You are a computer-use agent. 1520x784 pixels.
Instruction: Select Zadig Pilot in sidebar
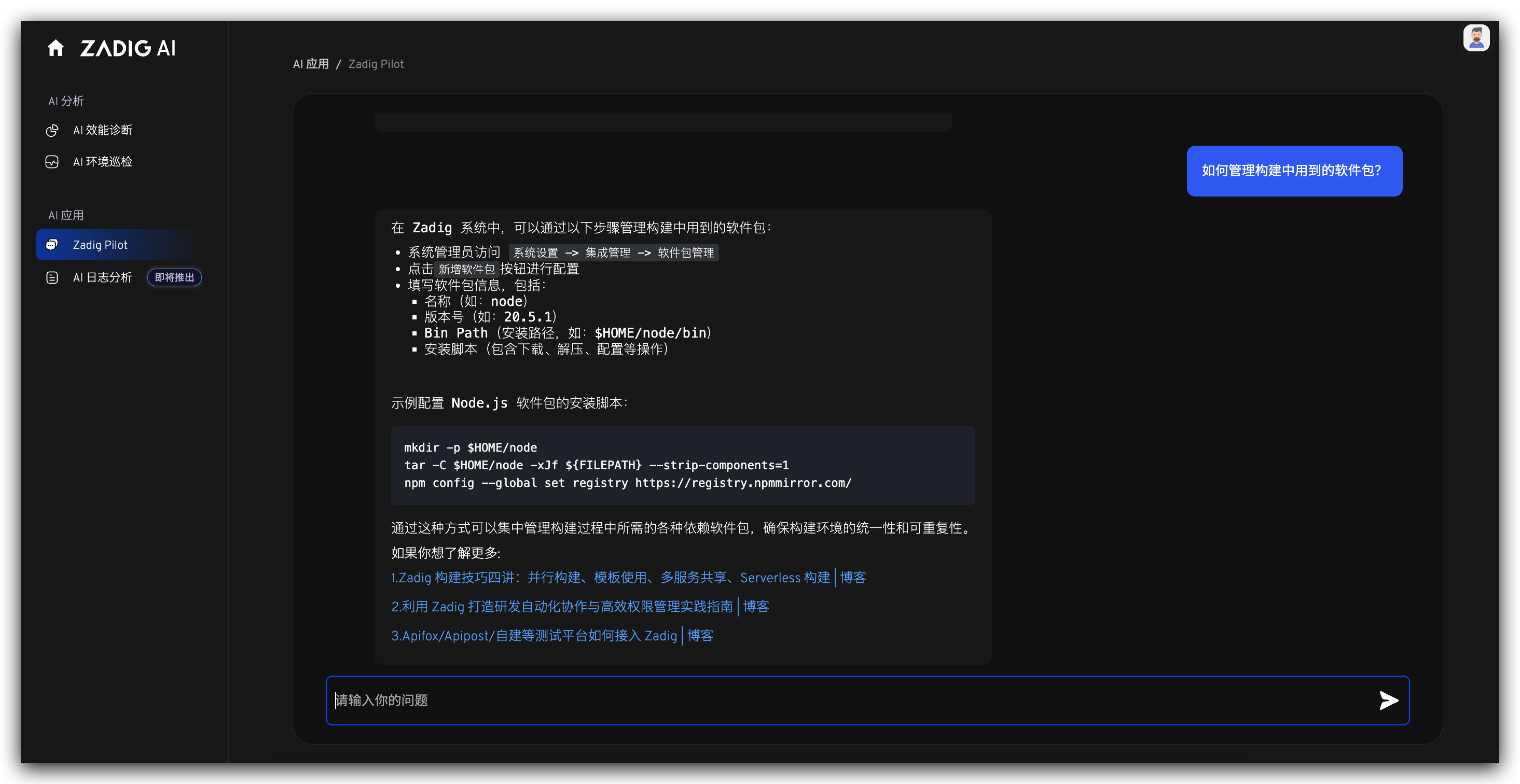coord(100,245)
